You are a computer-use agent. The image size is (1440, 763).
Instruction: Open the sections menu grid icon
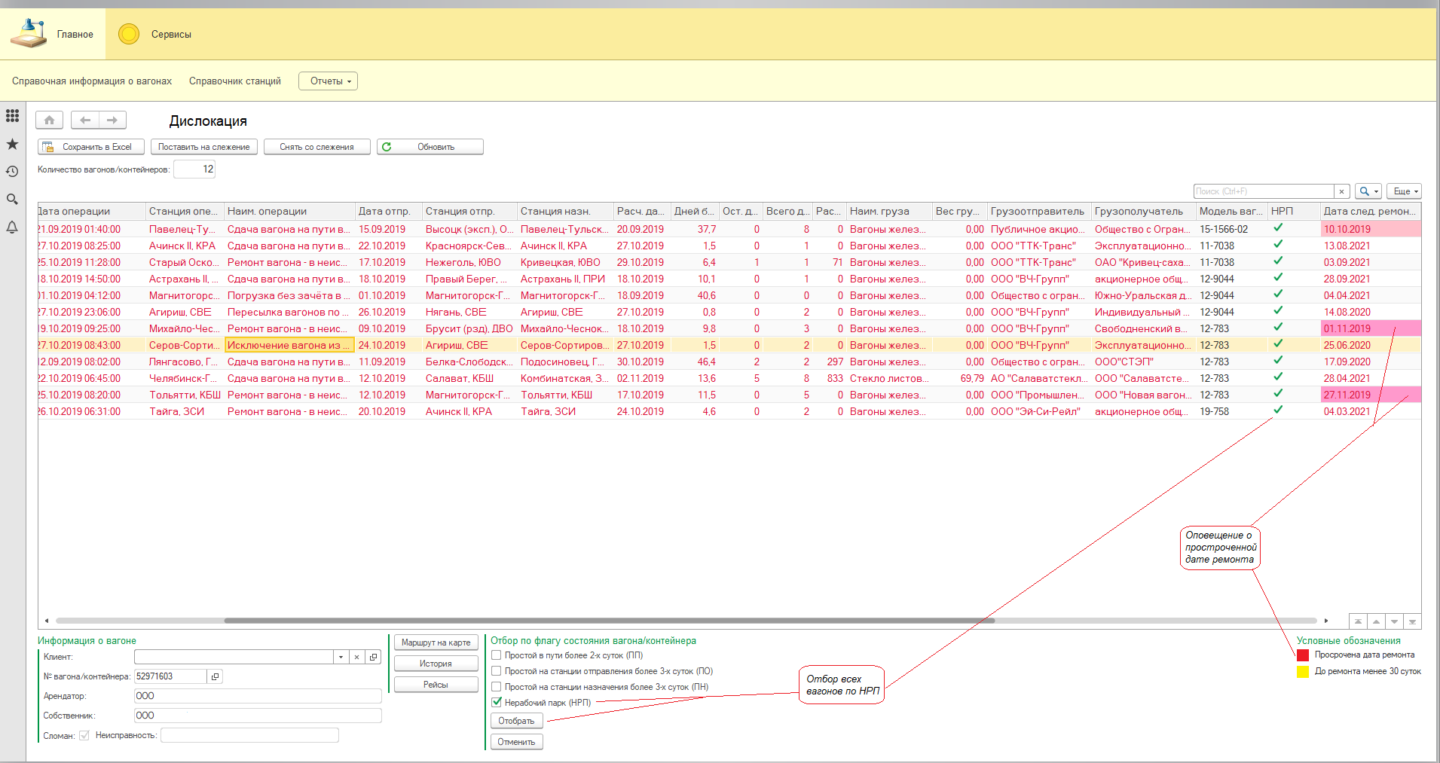point(12,116)
